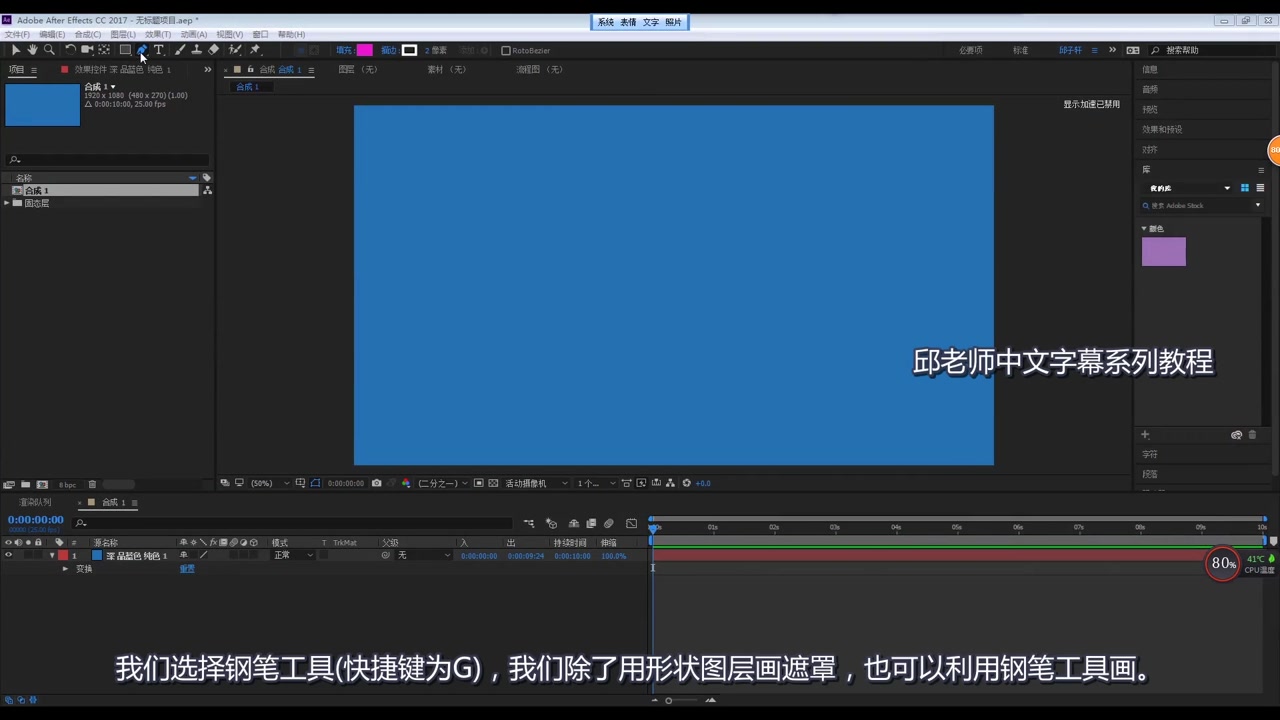Click the new folder icon in Project panel
The width and height of the screenshot is (1280, 720).
[x=25, y=485]
